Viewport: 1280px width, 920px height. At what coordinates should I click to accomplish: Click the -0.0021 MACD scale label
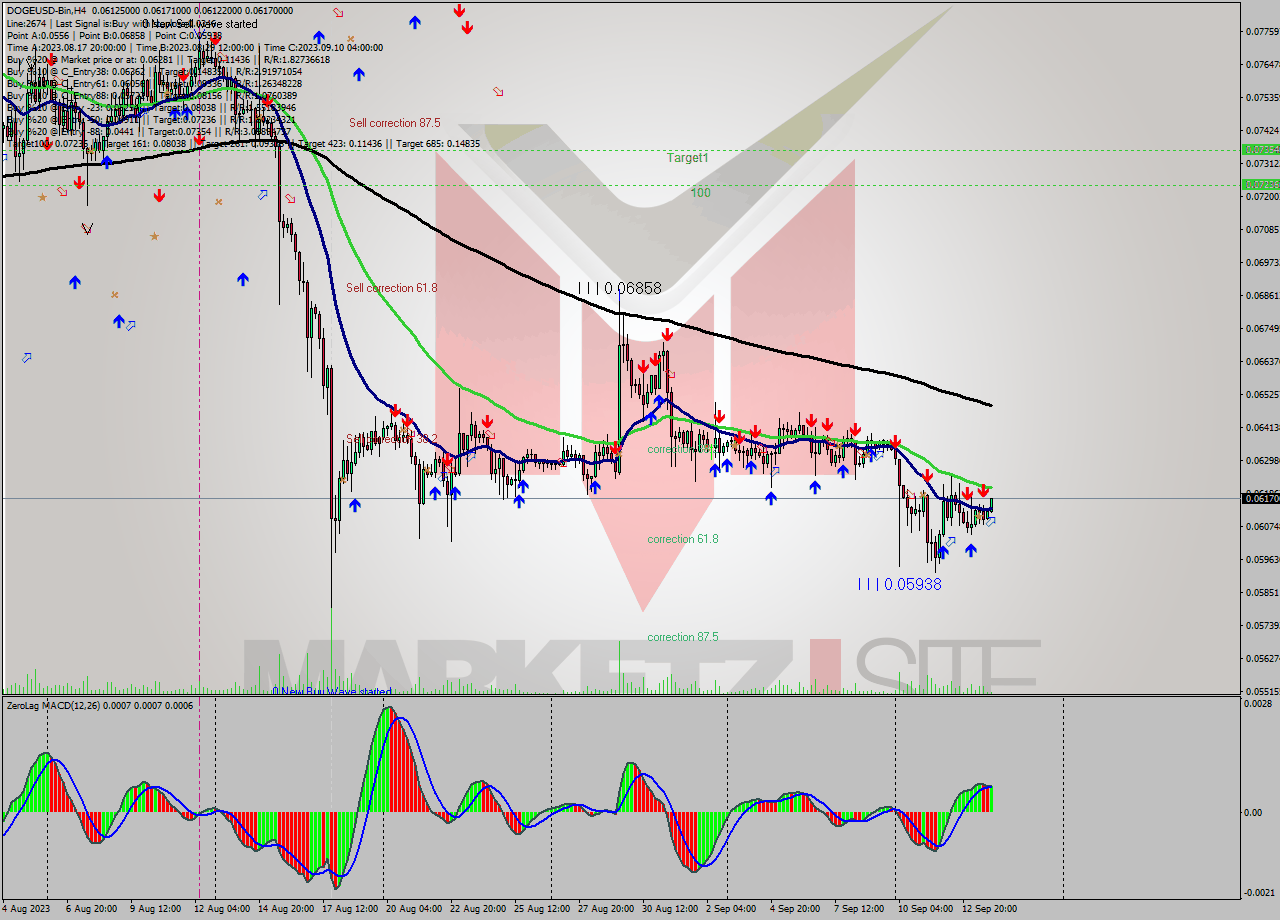pos(1259,892)
